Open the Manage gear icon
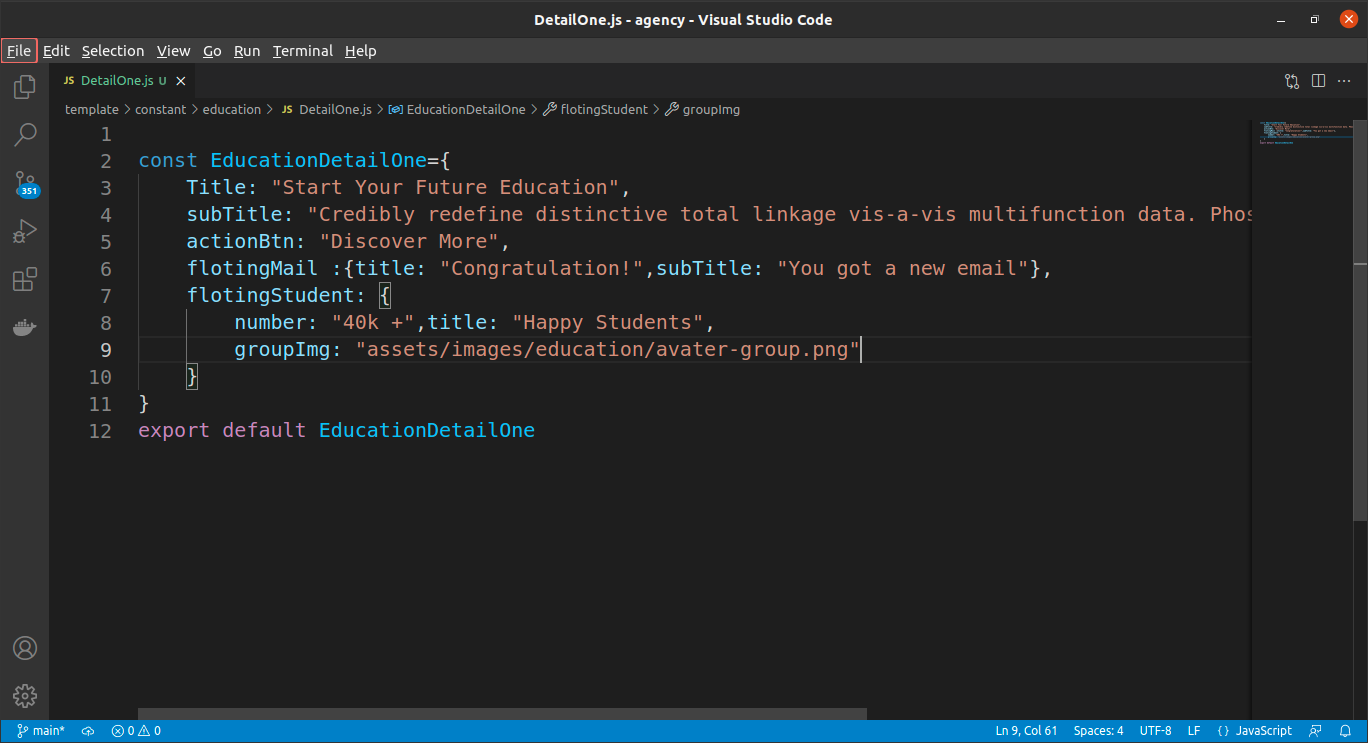This screenshot has width=1368, height=743. coord(24,696)
